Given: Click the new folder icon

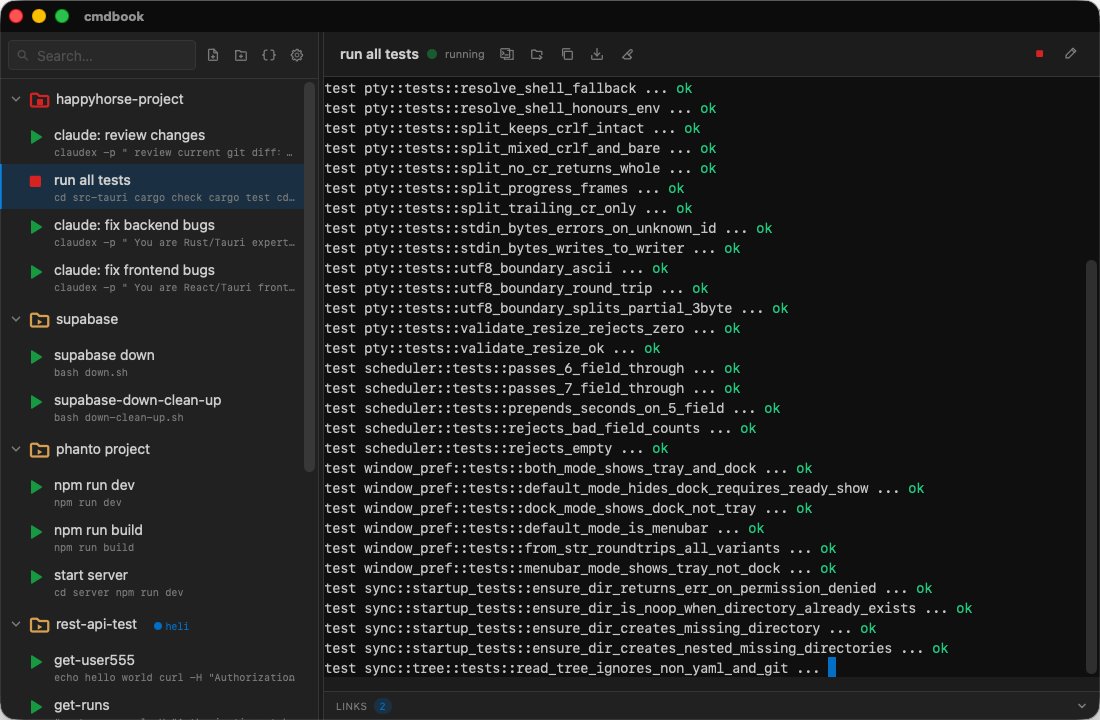Looking at the screenshot, I should 241,55.
